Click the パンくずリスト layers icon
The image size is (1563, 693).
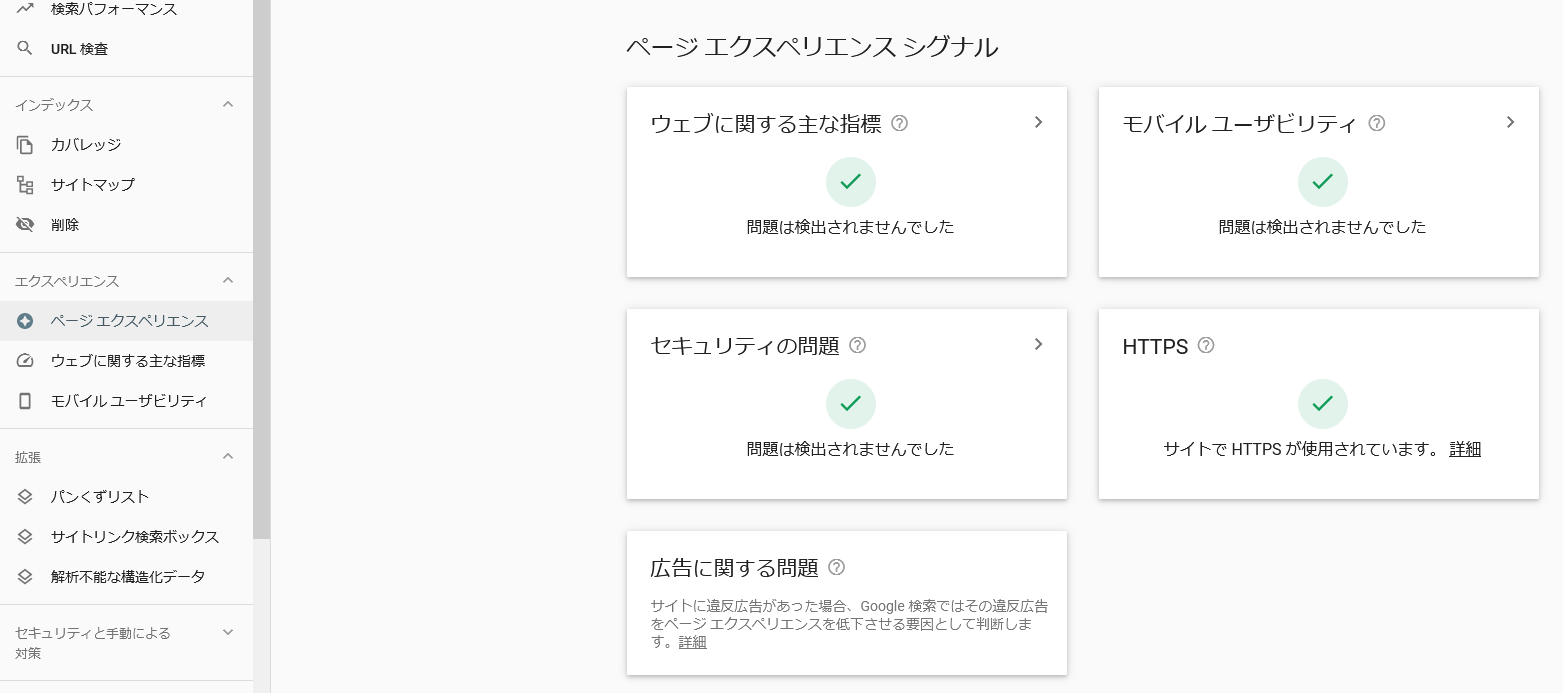coord(25,497)
